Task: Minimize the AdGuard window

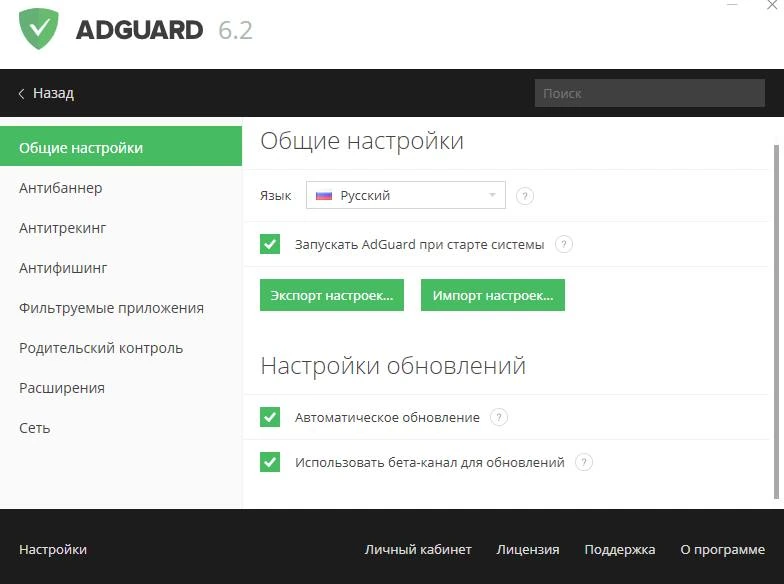Action: (732, 4)
